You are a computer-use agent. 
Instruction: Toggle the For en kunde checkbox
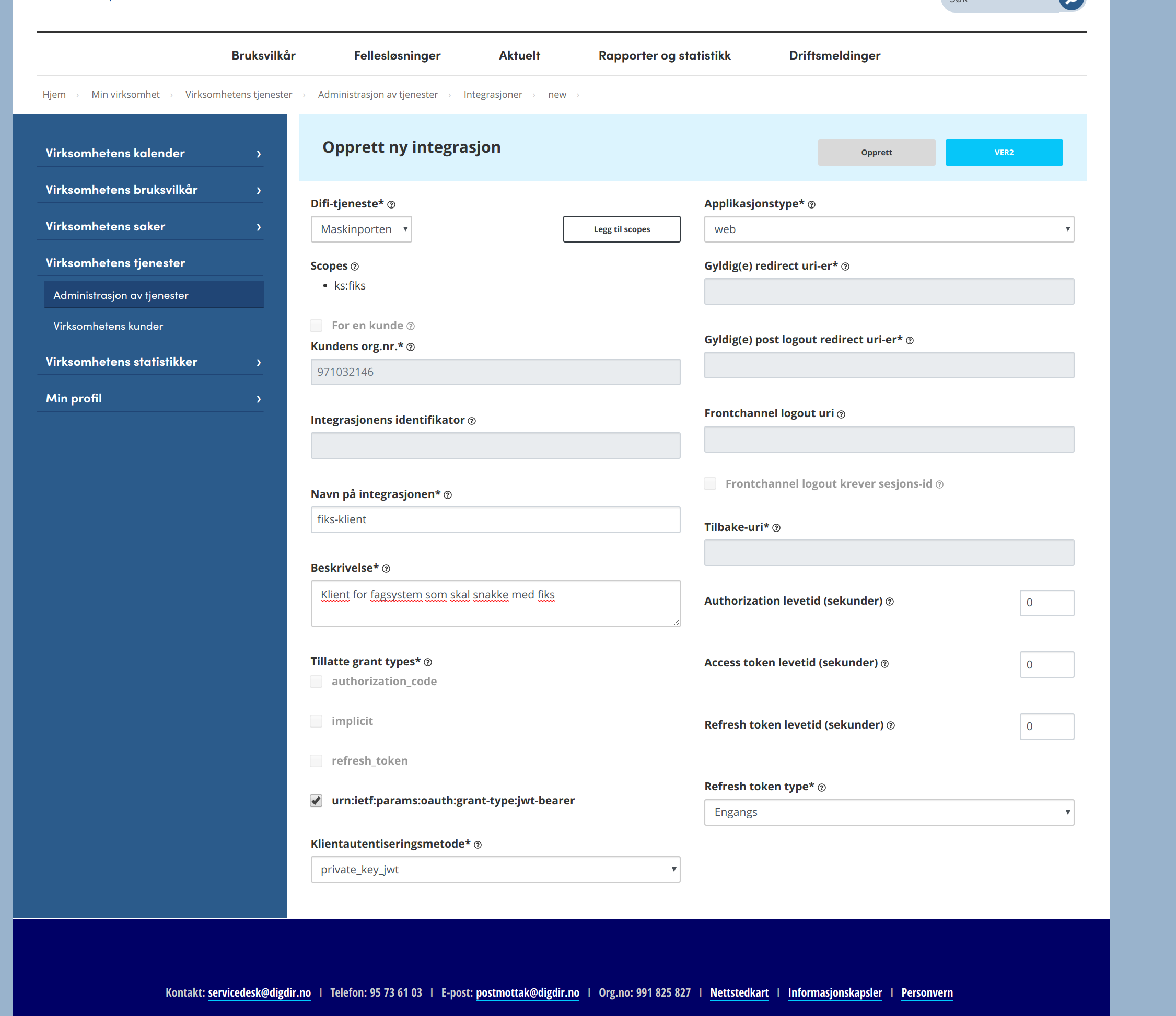tap(316, 326)
